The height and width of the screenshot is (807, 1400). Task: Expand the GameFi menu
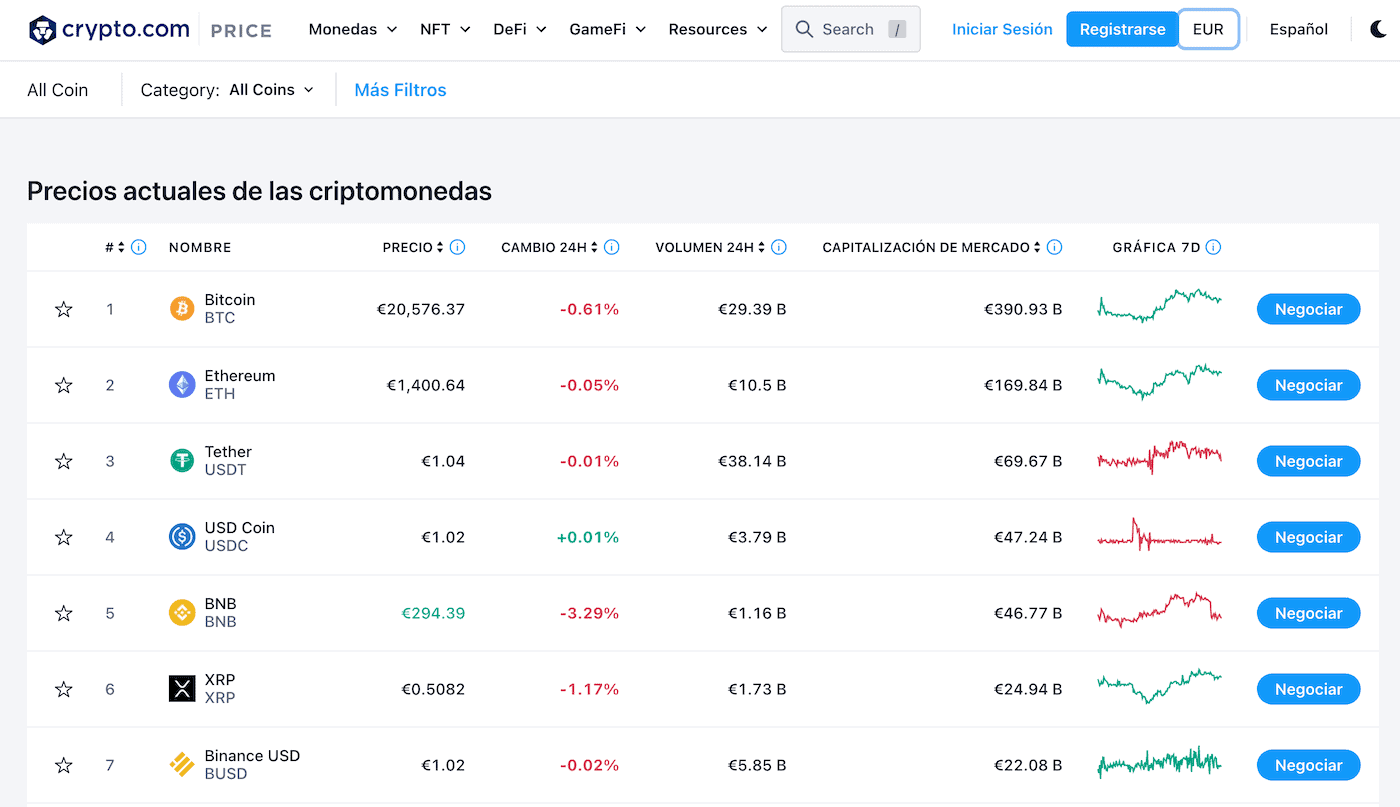608,30
